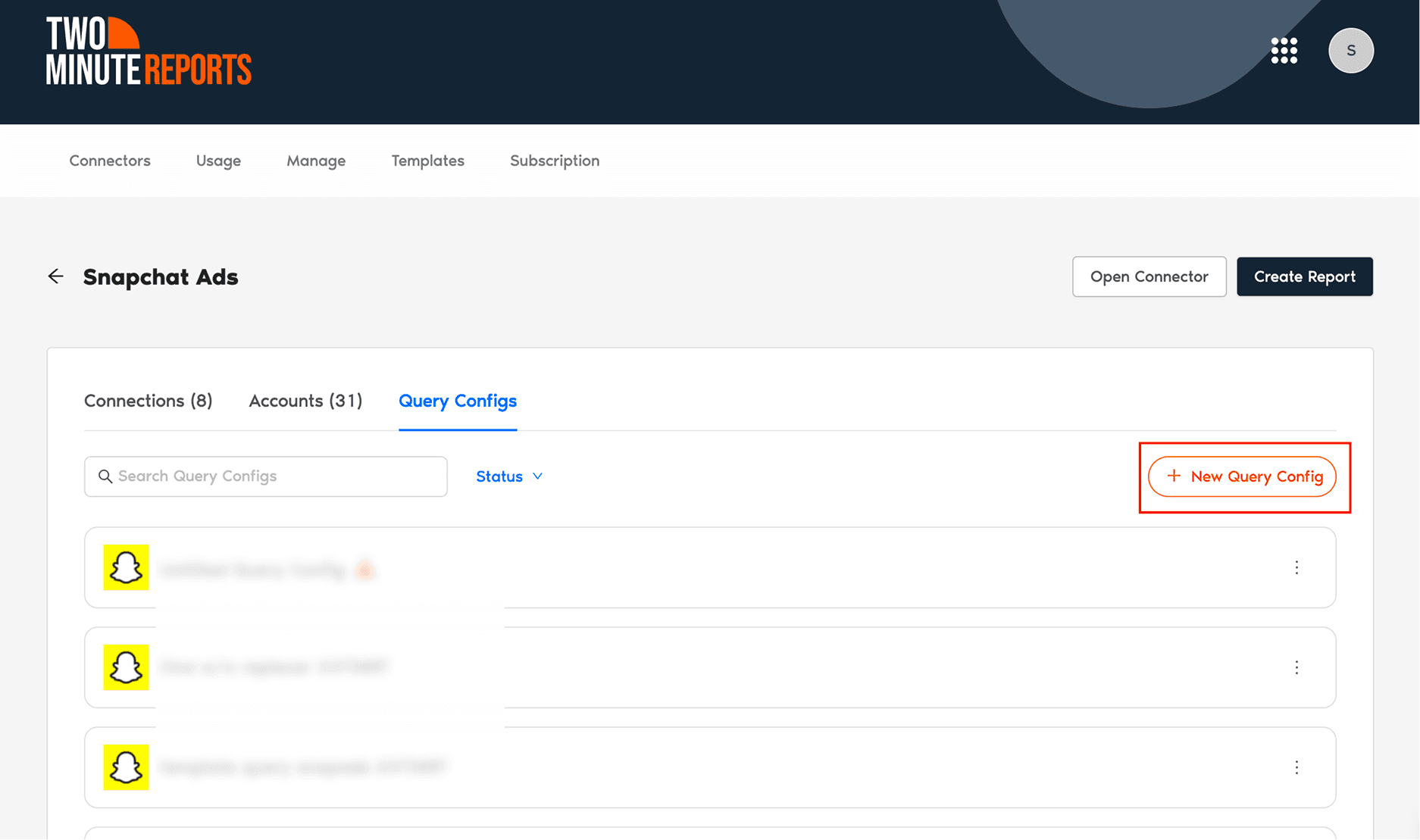The image size is (1420, 840).
Task: Open the kebab menu on first query config
Action: 1296,568
